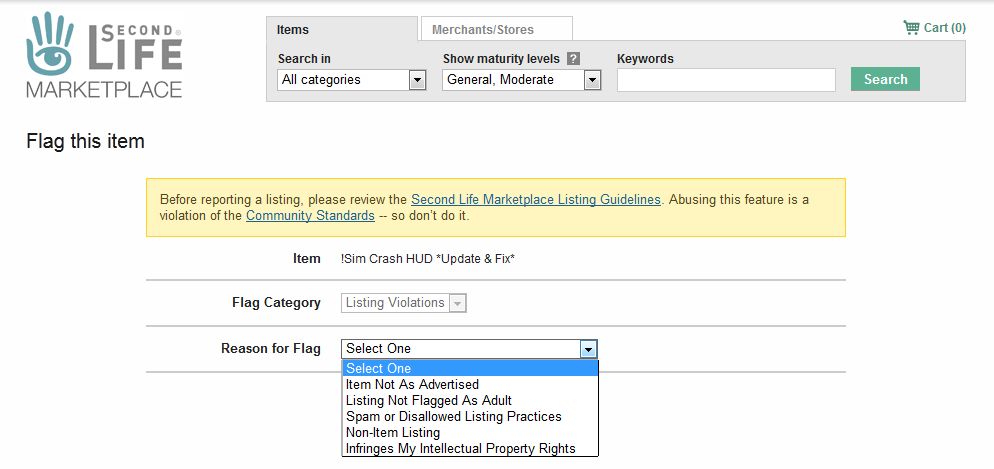
Task: Open the shopping cart icon
Action: pyautogui.click(x=911, y=28)
